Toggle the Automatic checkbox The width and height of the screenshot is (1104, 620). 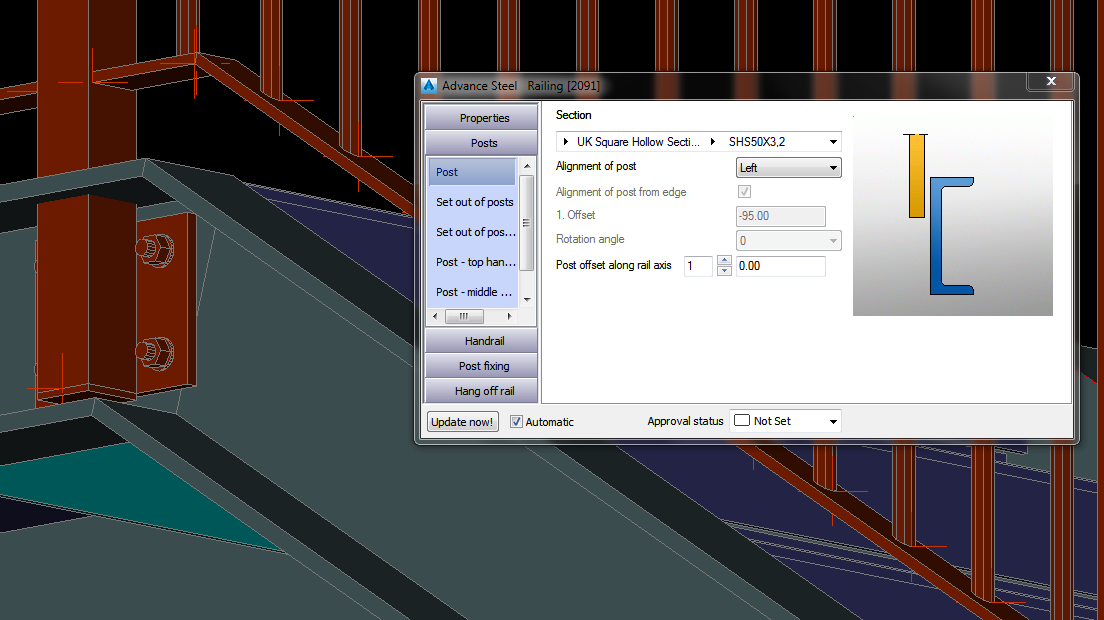point(516,422)
